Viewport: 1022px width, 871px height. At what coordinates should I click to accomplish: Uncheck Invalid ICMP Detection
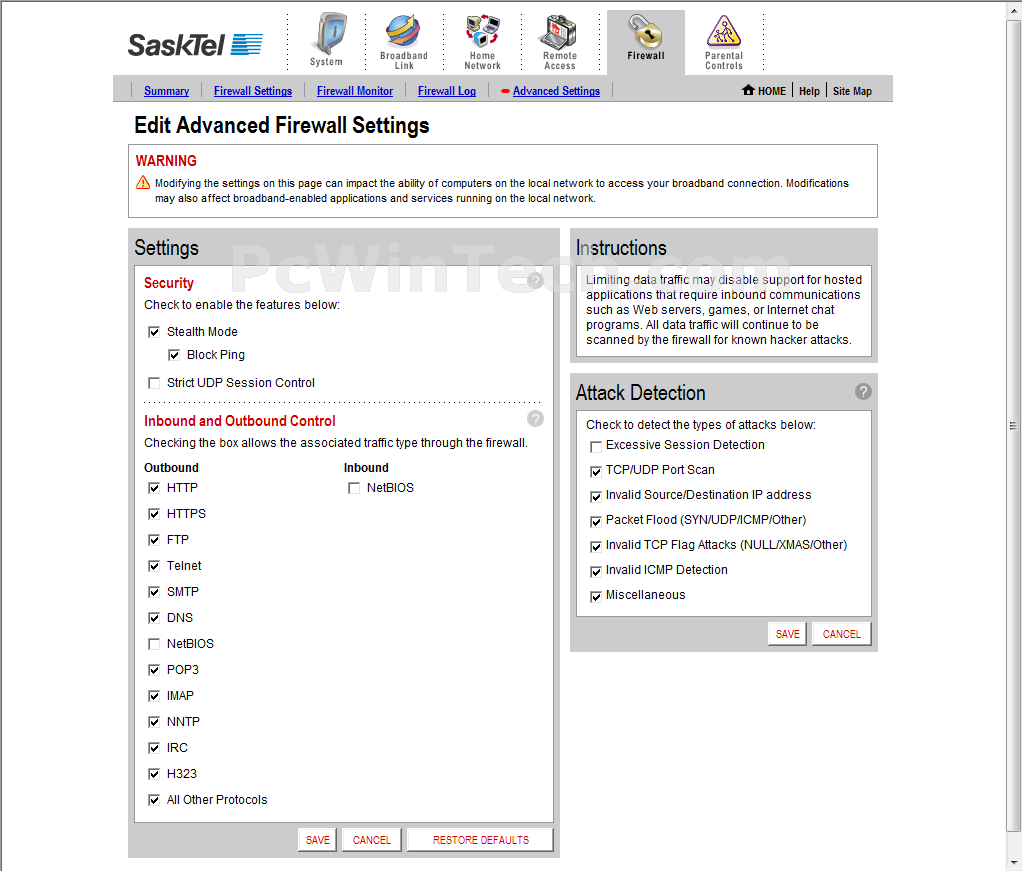pyautogui.click(x=596, y=572)
